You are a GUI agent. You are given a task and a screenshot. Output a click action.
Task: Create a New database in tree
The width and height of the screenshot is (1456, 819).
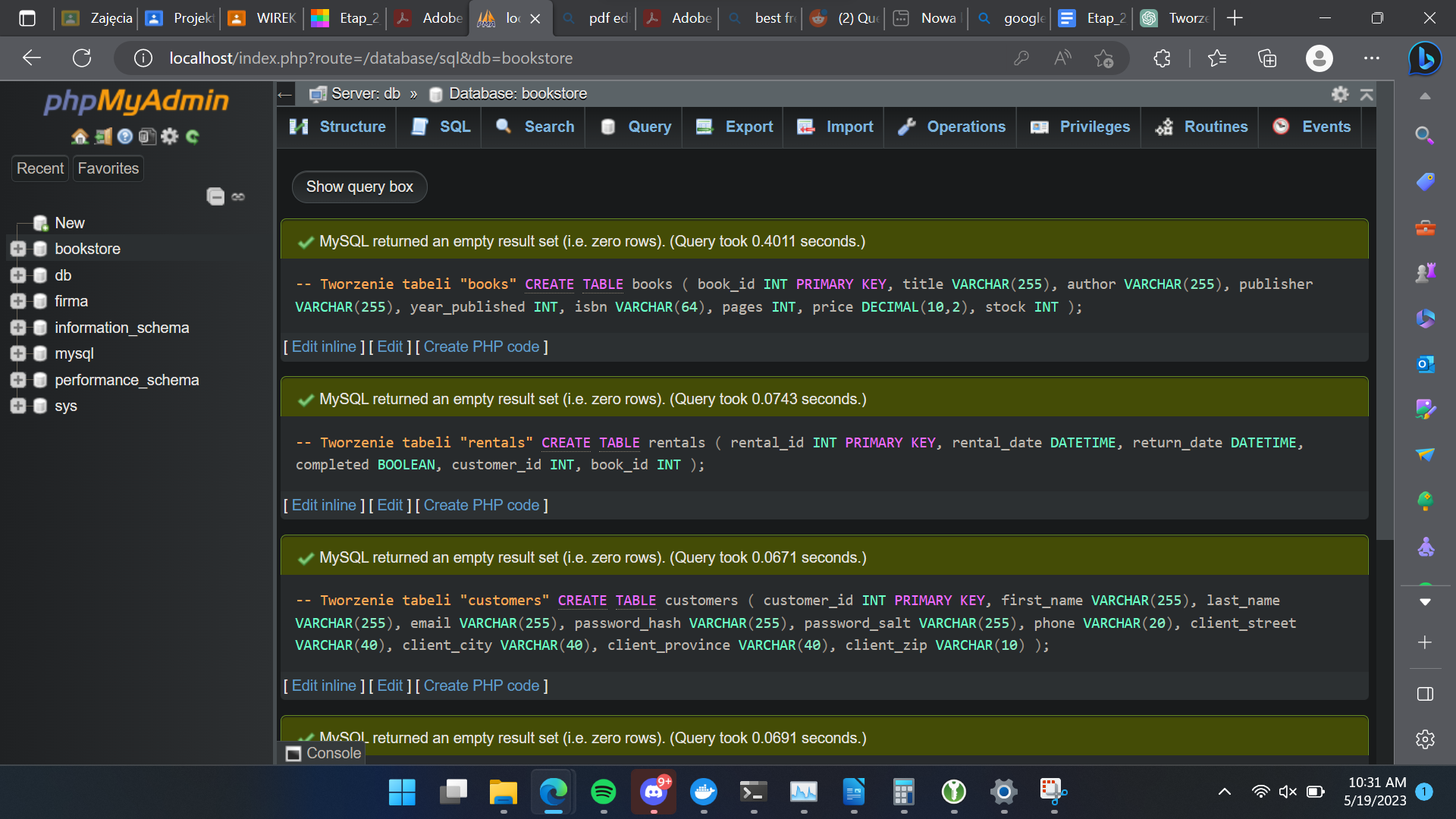(x=69, y=223)
